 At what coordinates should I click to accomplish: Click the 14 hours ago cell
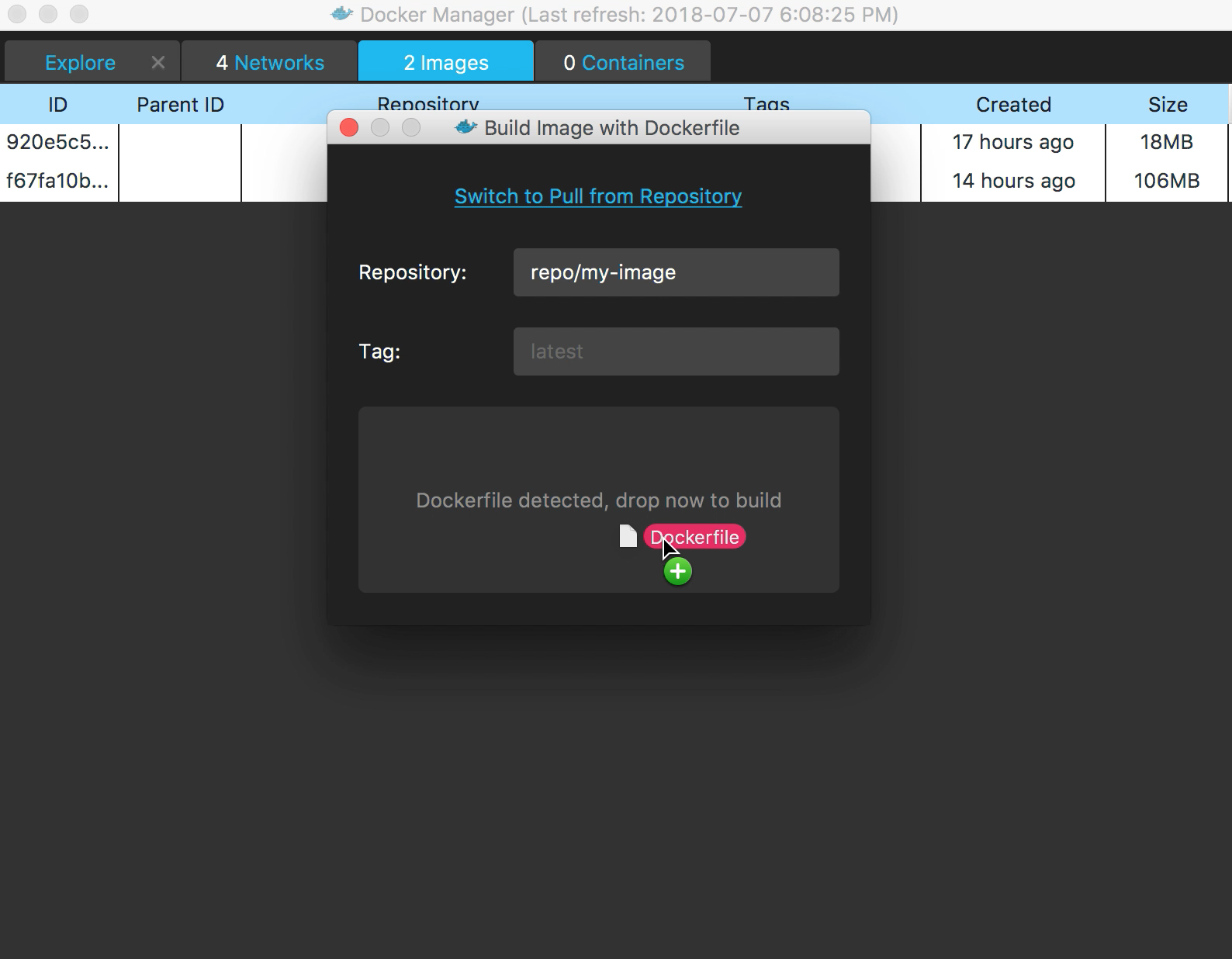(1013, 181)
